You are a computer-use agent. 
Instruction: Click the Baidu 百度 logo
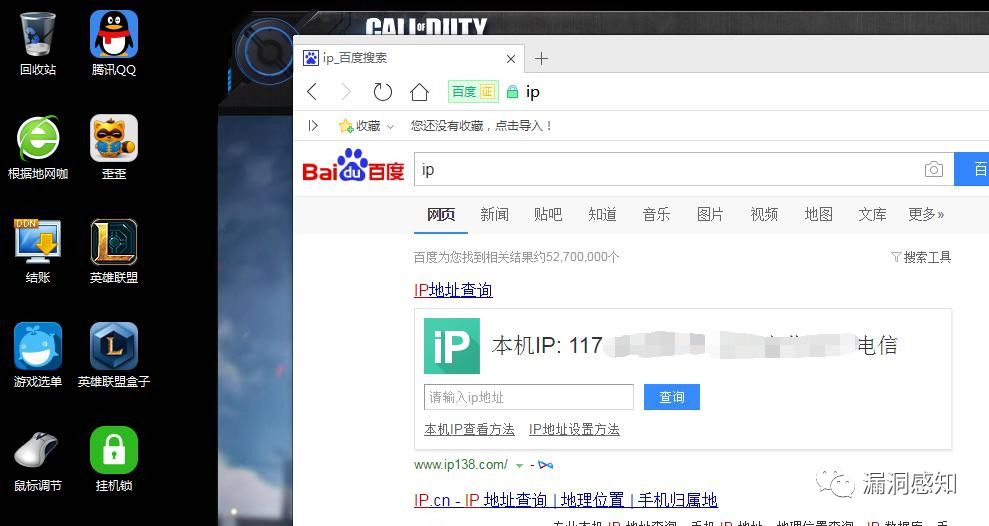353,167
